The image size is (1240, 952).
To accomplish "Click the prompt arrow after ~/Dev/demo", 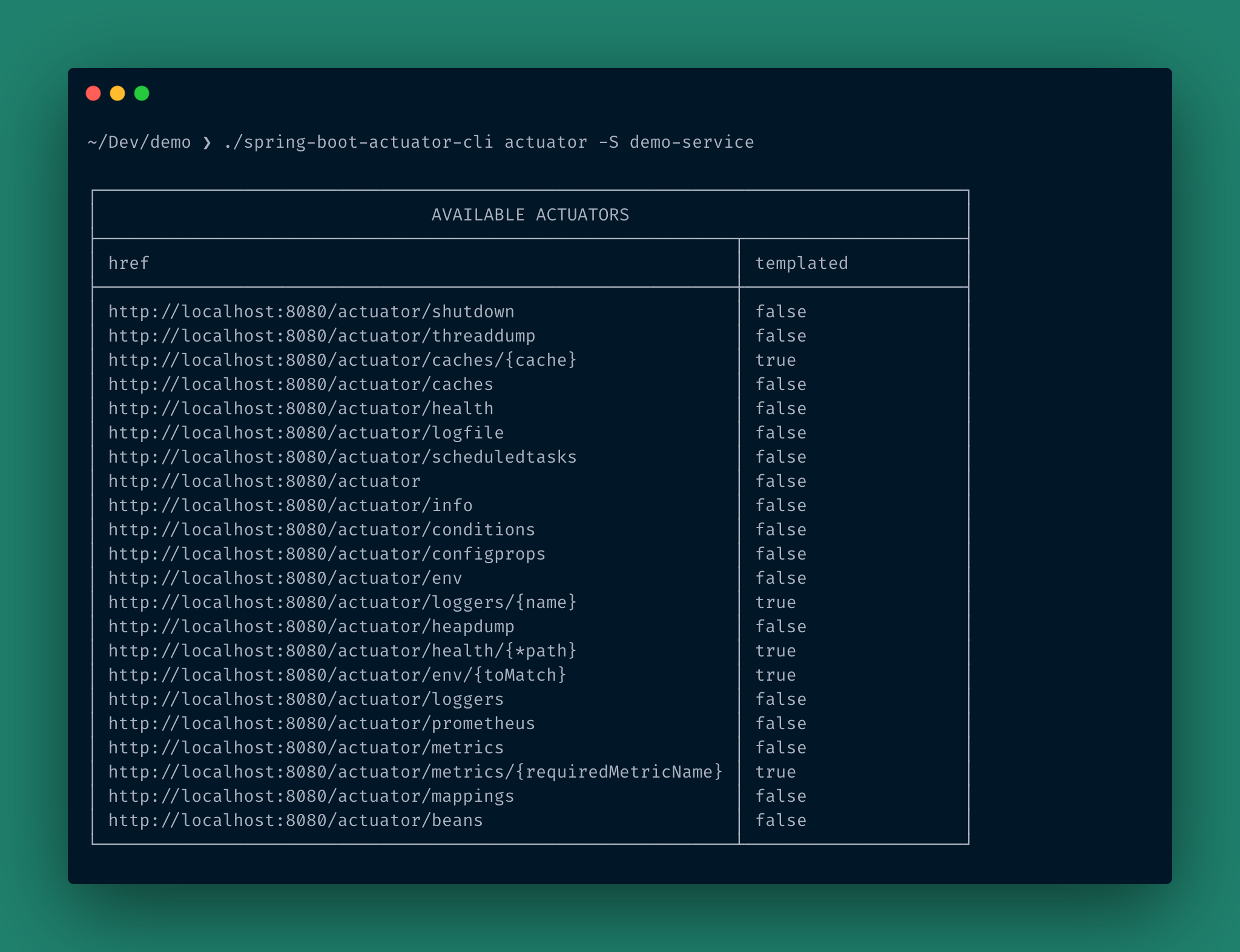I will tap(206, 142).
